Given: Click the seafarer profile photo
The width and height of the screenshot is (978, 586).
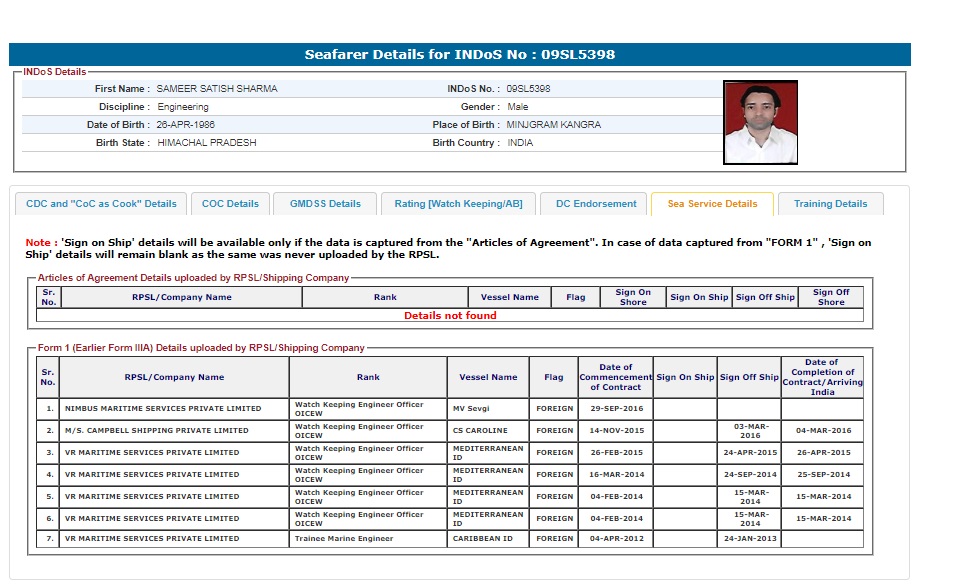Looking at the screenshot, I should coord(760,122).
